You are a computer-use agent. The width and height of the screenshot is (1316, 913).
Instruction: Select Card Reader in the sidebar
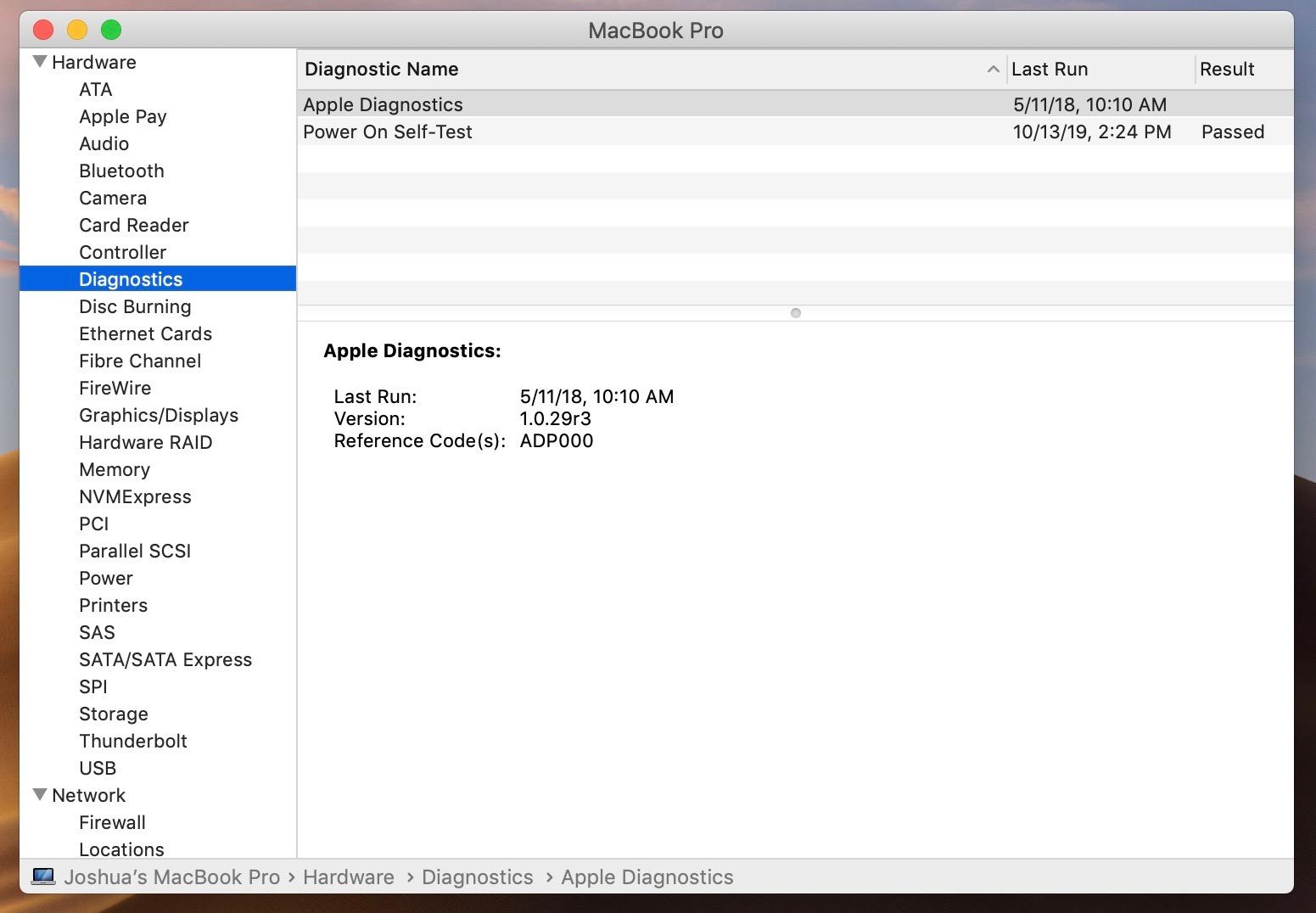coord(134,225)
